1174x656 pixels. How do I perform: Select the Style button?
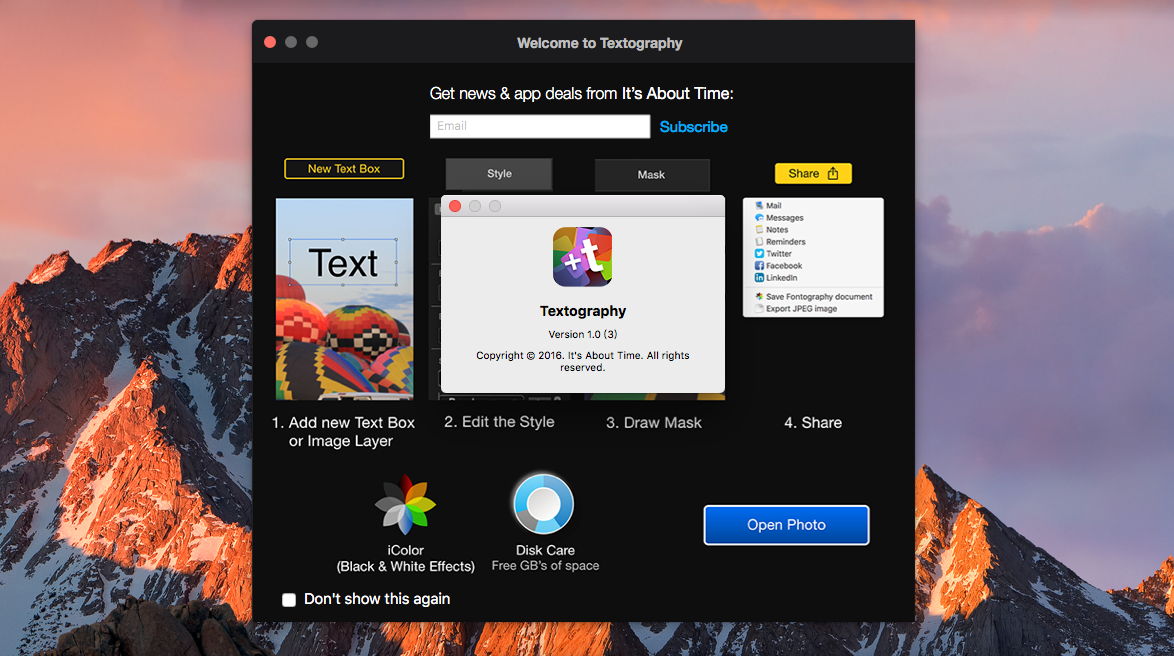point(499,174)
